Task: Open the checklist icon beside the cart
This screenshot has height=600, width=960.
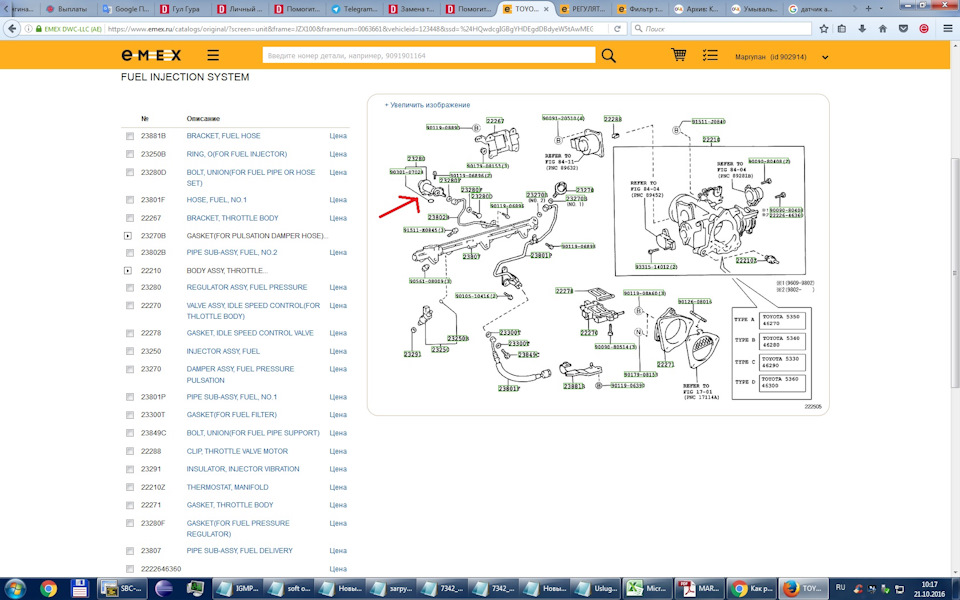Action: [710, 56]
